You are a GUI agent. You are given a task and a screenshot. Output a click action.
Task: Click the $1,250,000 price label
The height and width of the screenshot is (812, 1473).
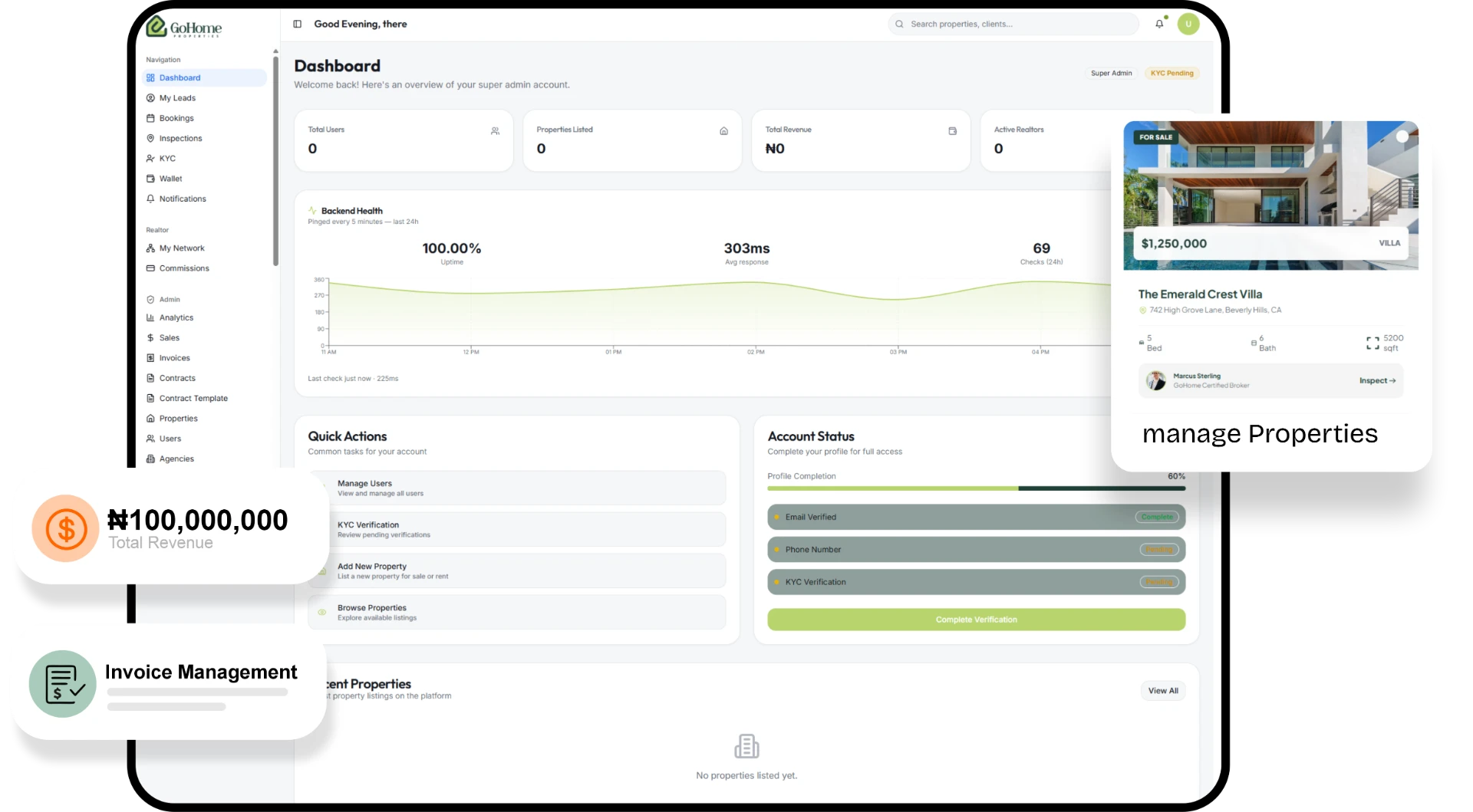point(1174,244)
